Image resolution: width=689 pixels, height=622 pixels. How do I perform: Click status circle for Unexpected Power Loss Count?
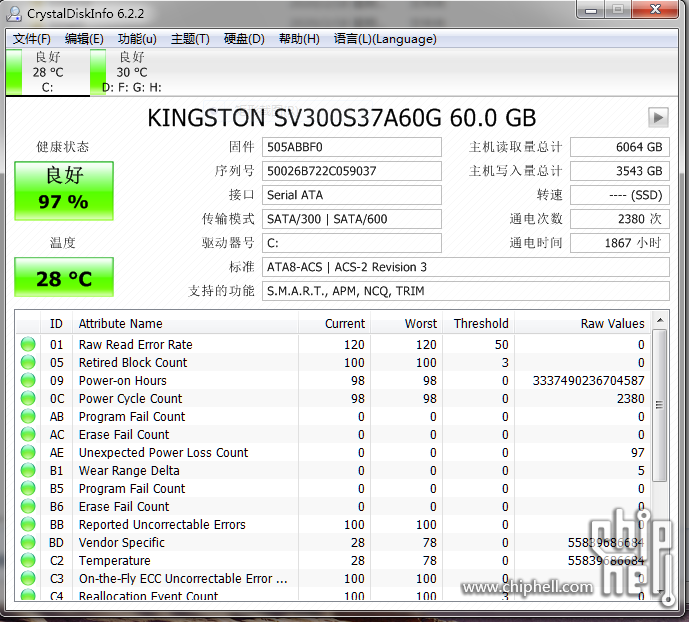click(28, 453)
